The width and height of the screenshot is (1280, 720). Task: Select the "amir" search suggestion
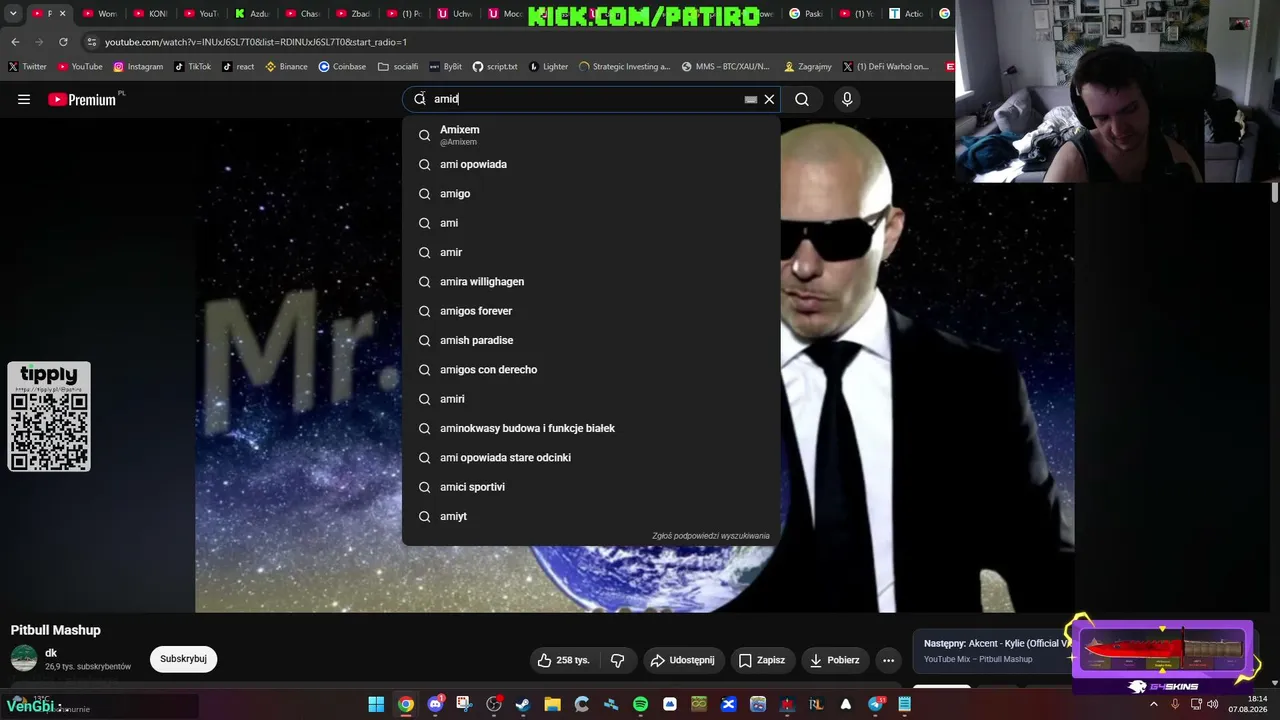591,252
